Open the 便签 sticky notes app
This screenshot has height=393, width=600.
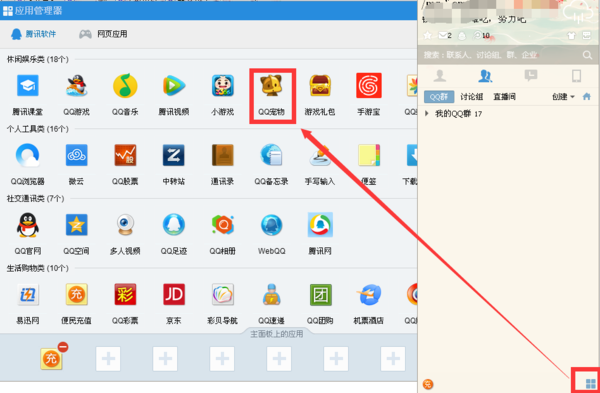point(369,155)
